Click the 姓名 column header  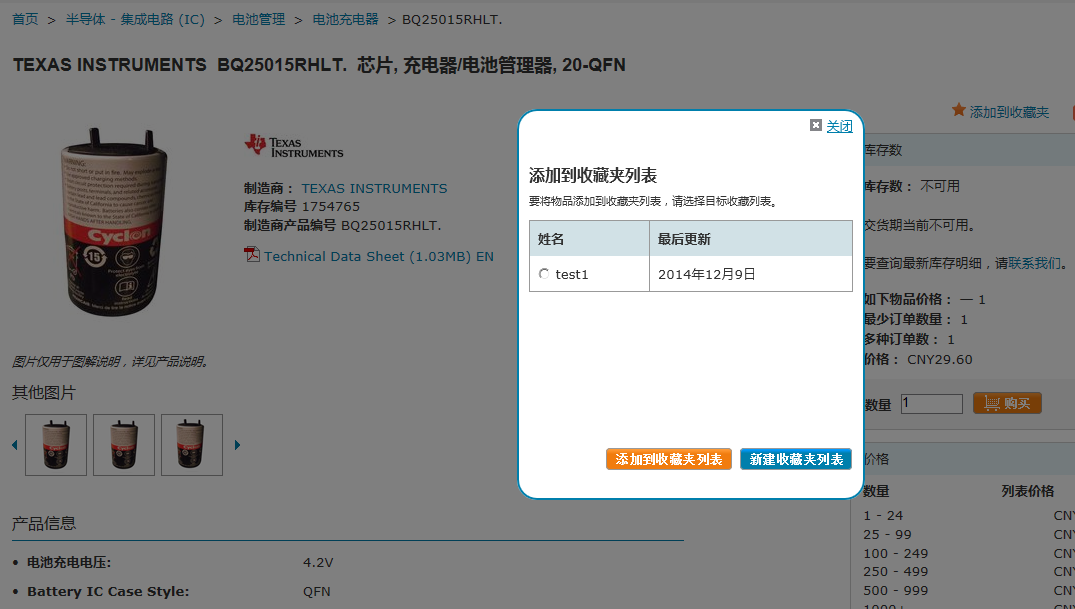(589, 239)
